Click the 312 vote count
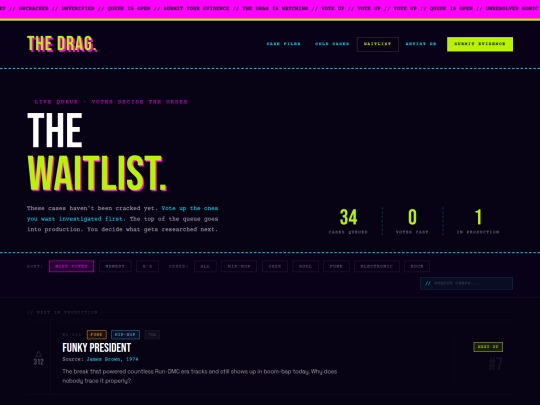 39,362
